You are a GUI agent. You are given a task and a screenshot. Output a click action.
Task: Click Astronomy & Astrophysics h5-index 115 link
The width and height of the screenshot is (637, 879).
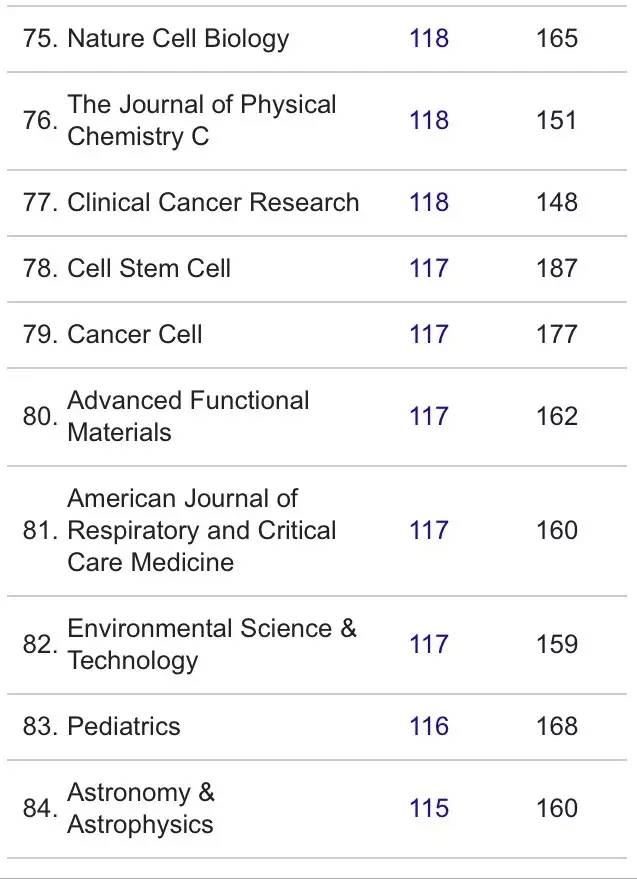[429, 808]
